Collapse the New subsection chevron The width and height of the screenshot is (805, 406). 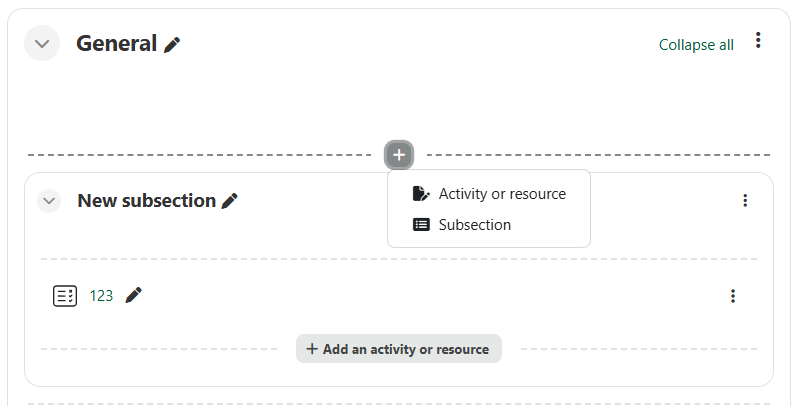click(49, 201)
